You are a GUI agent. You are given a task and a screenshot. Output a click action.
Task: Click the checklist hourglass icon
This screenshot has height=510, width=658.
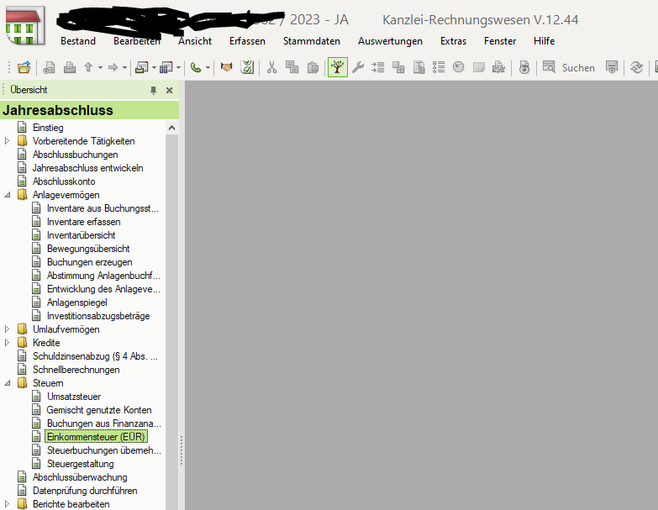tap(247, 67)
